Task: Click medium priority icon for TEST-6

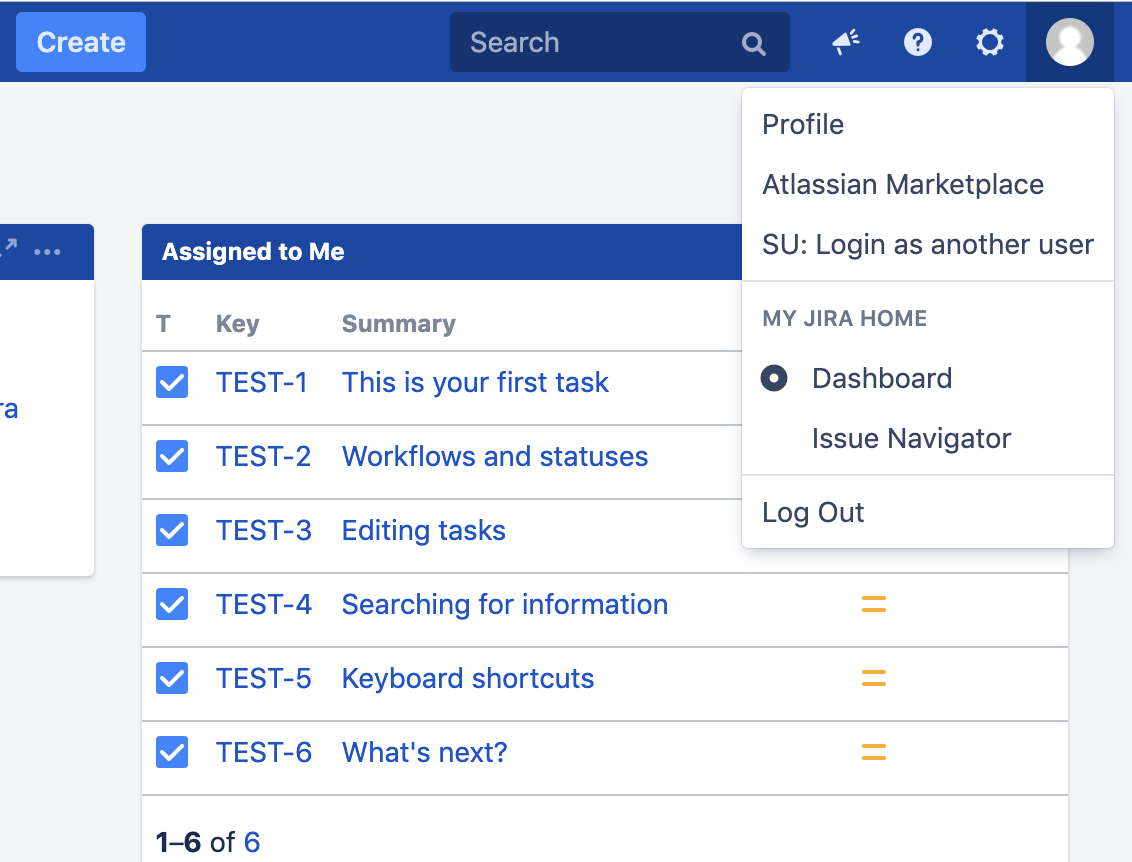Action: coord(874,752)
